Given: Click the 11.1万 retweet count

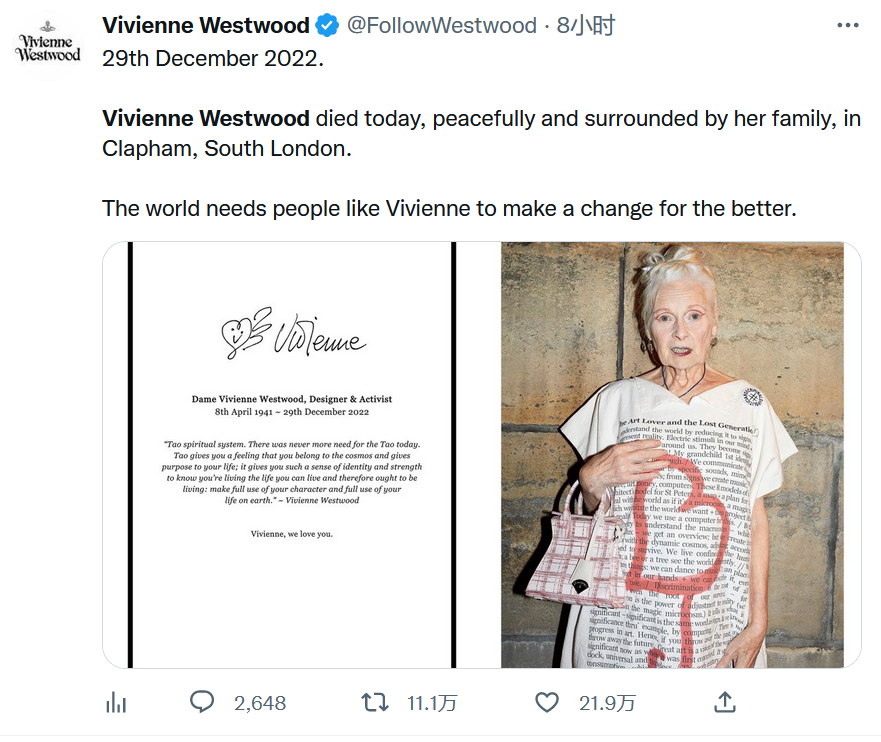Looking at the screenshot, I should pyautogui.click(x=430, y=703).
